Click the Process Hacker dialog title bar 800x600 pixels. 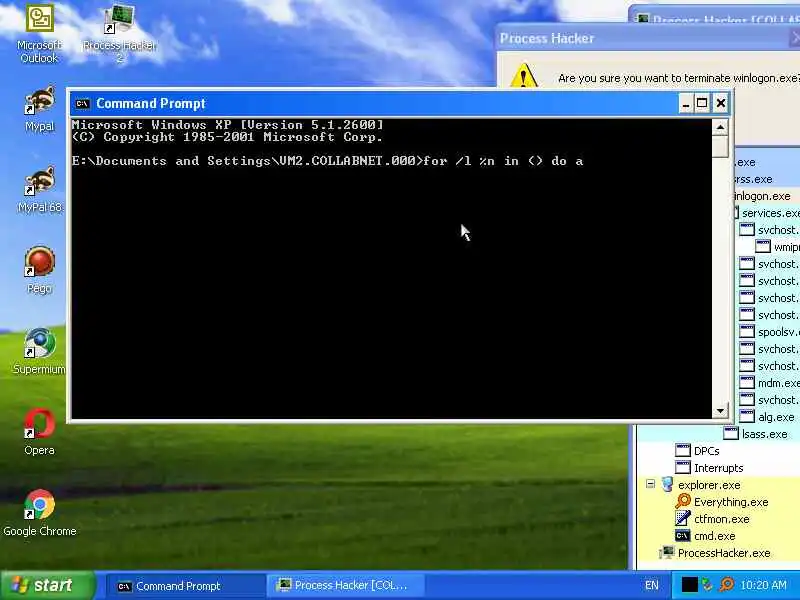point(648,38)
